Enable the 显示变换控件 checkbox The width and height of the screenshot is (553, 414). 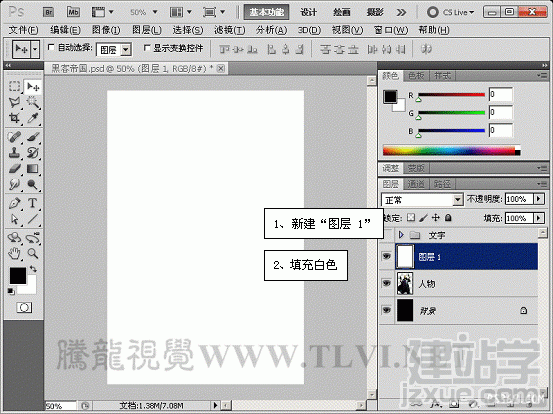pos(147,48)
